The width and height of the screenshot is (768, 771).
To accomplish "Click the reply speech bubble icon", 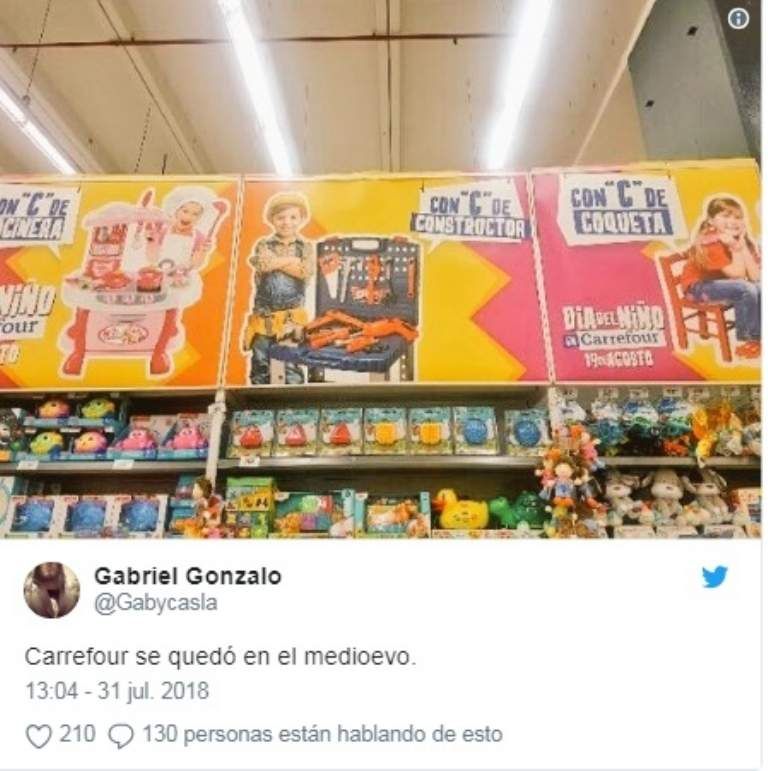I will coord(120,736).
